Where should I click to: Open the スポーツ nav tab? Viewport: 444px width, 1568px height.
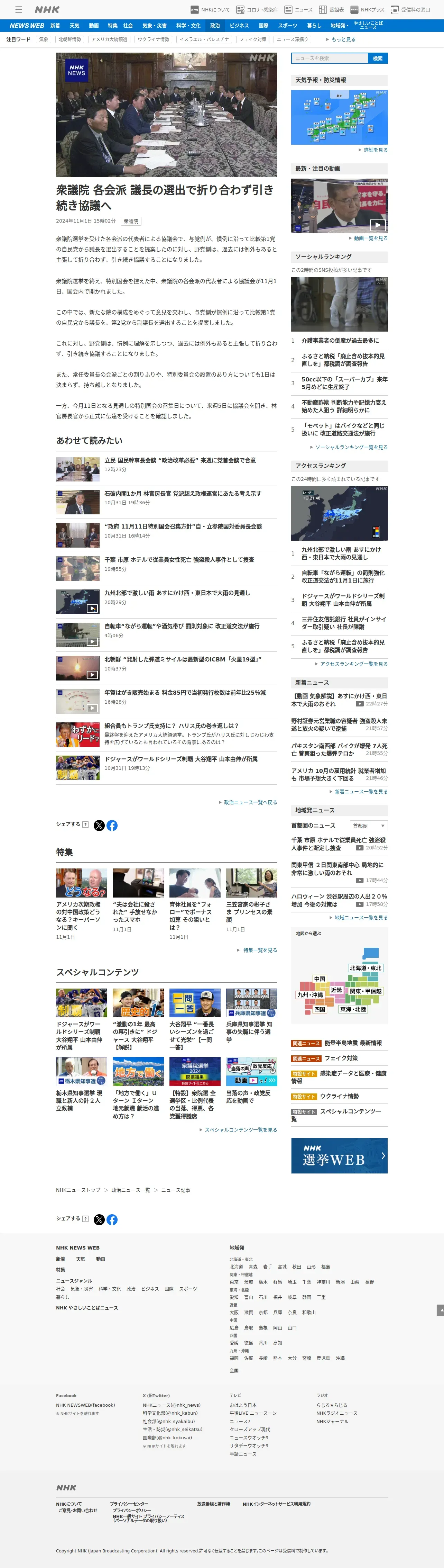click(x=288, y=26)
